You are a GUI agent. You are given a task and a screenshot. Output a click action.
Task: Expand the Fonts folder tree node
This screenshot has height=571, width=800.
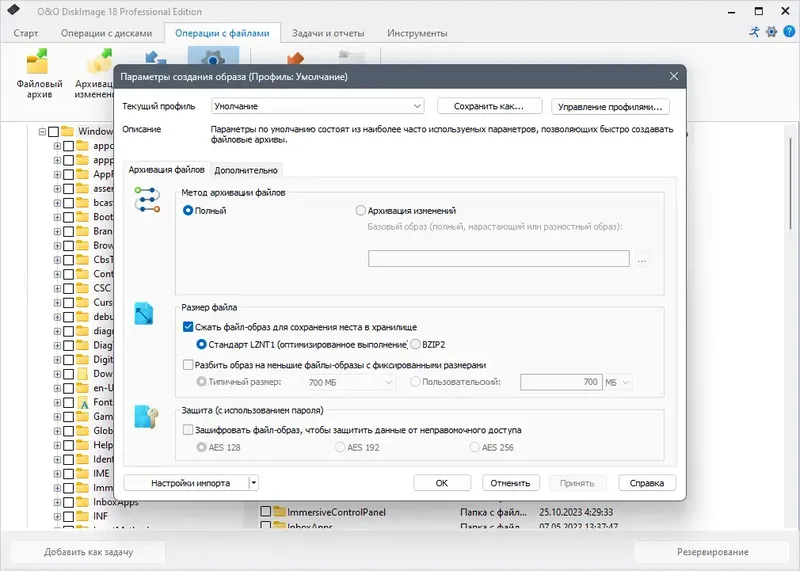point(57,402)
